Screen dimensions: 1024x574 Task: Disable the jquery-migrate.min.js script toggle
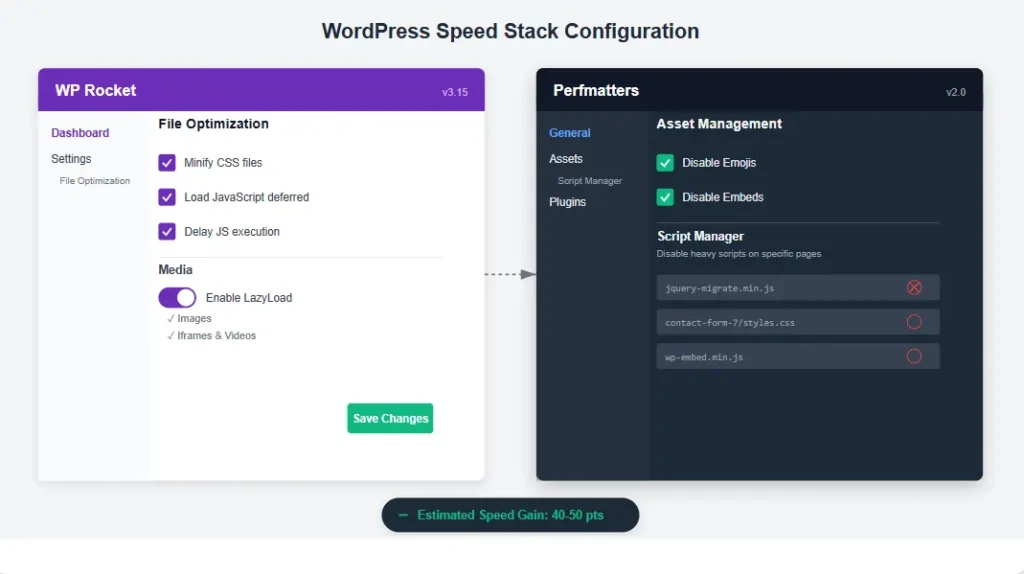click(x=914, y=287)
